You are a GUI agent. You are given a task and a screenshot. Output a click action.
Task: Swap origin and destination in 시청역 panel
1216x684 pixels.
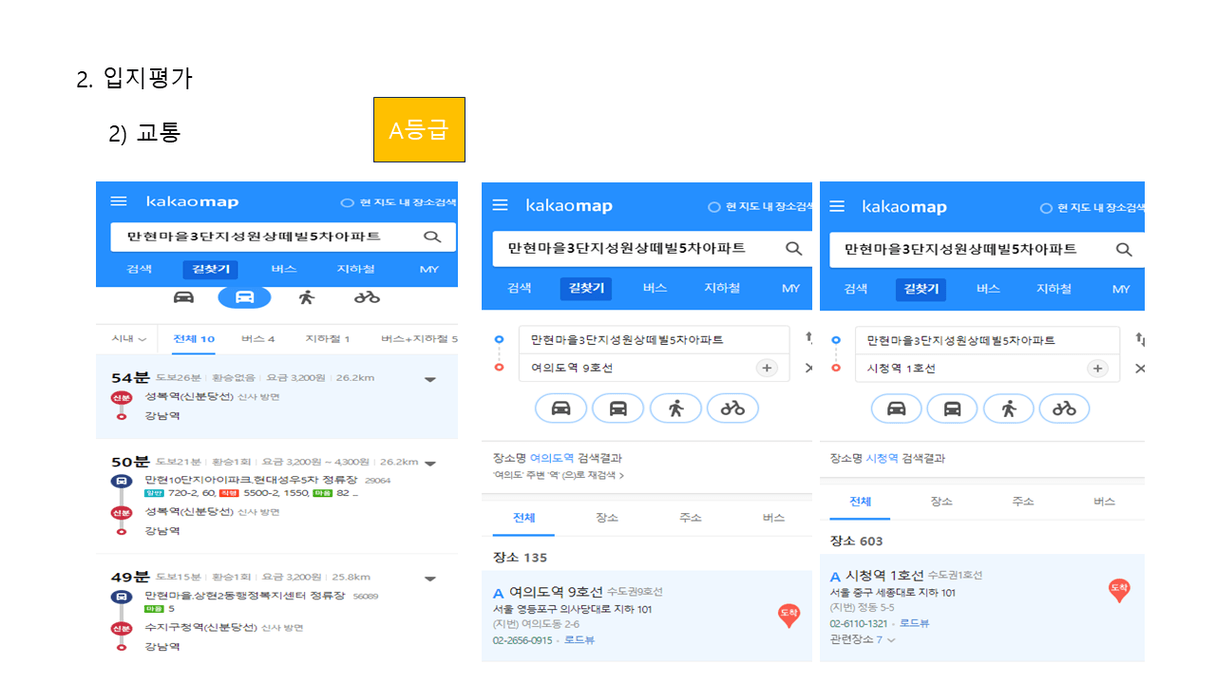[1139, 340]
